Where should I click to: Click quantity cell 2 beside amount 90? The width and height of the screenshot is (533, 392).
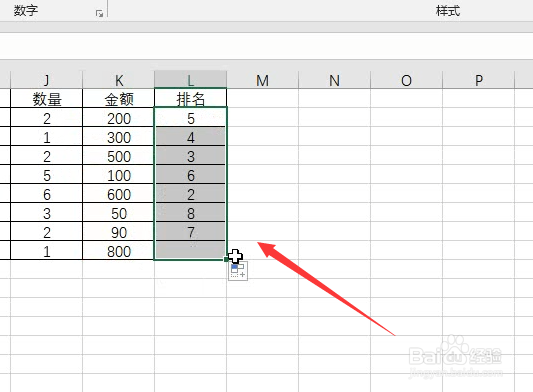[47, 232]
